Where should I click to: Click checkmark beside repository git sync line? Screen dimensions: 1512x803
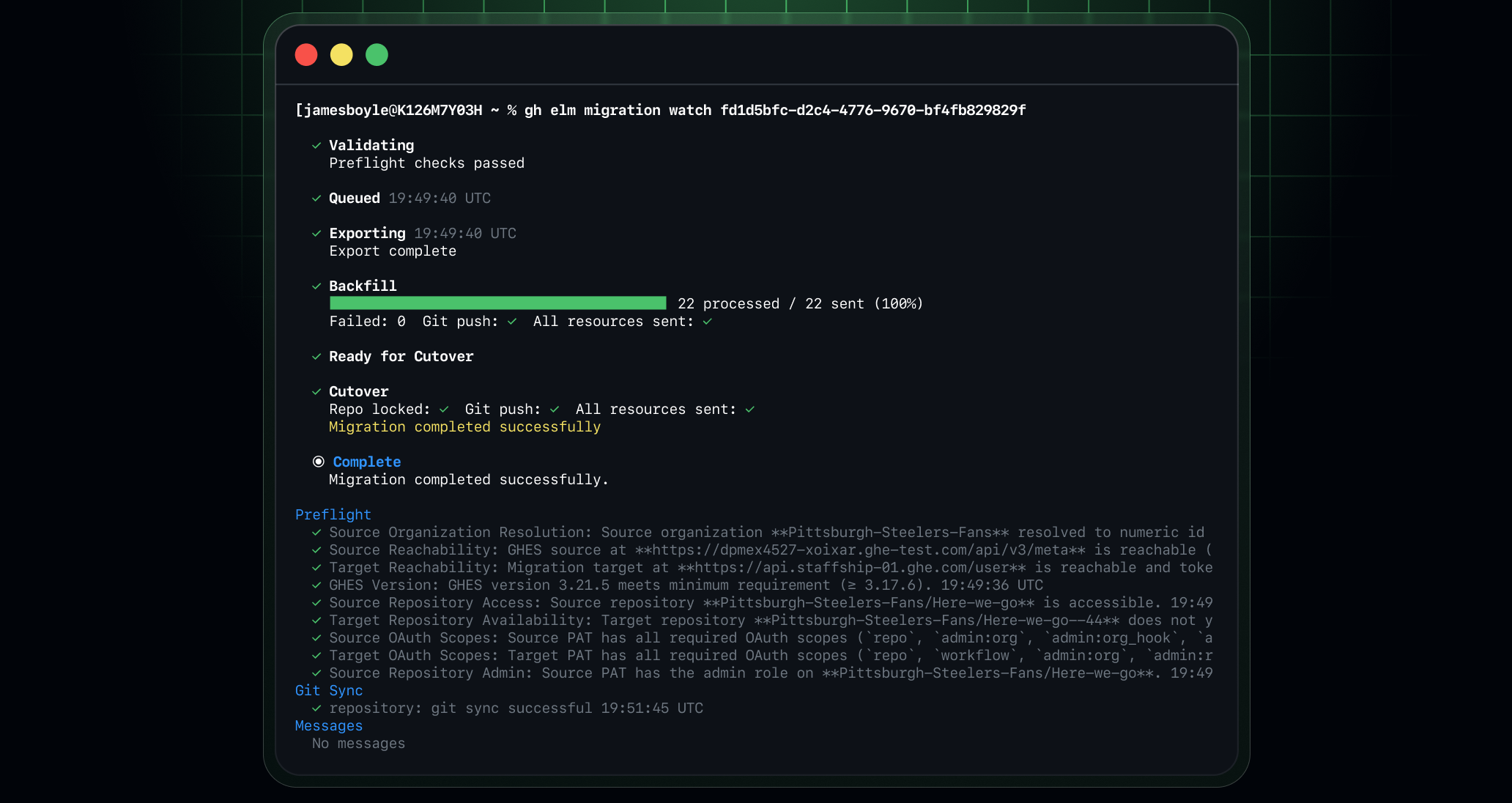pyautogui.click(x=316, y=708)
